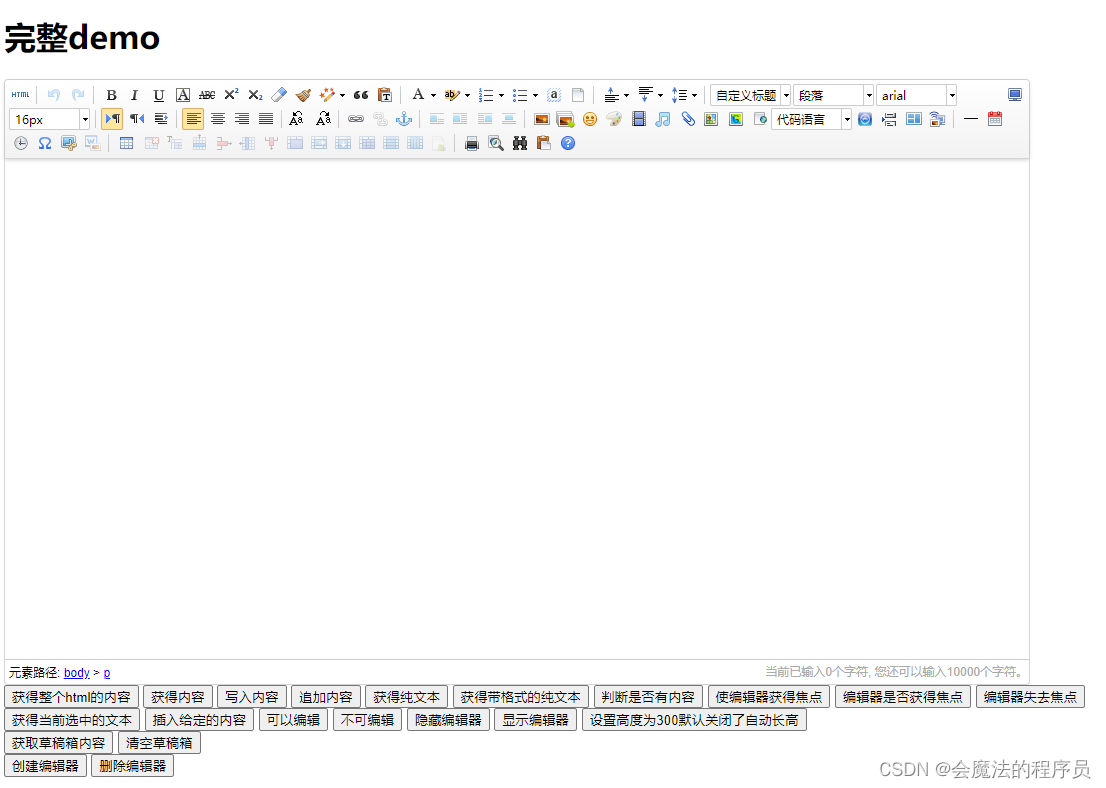Image resolution: width=1106 pixels, height=788 pixels.
Task: Click 获得内容 button
Action: point(178,697)
